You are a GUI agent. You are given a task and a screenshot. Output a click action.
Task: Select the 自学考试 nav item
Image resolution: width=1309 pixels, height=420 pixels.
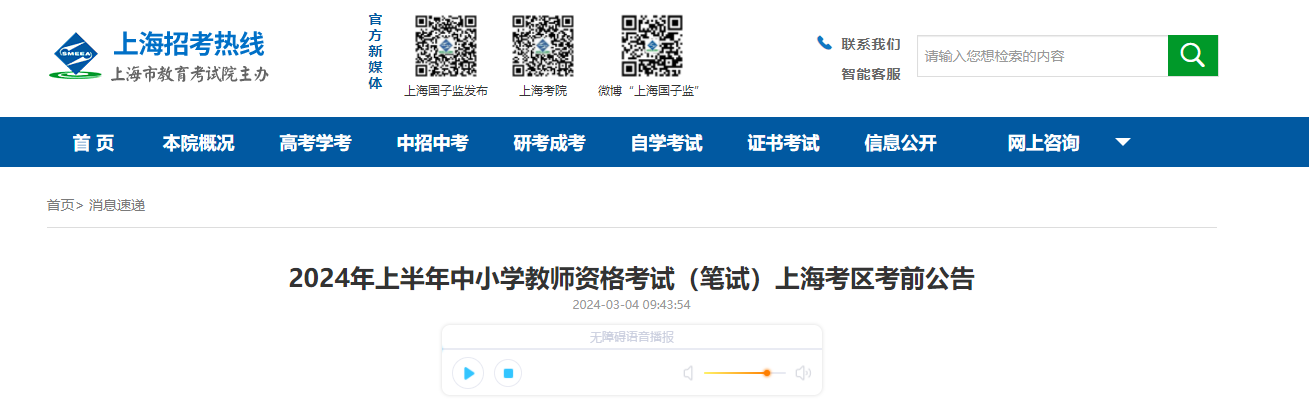point(666,143)
